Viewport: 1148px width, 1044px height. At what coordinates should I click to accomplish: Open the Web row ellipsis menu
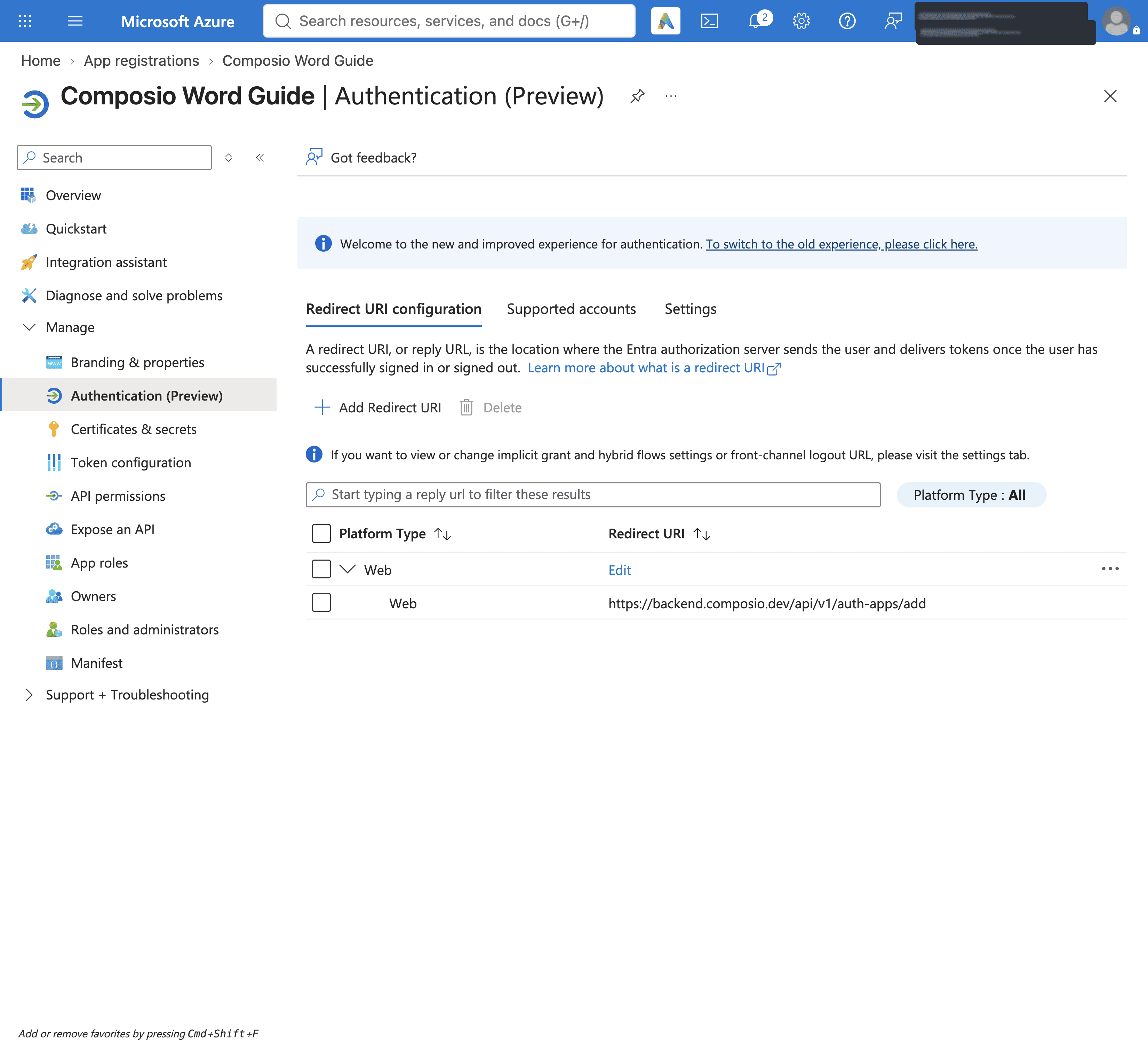click(1110, 569)
